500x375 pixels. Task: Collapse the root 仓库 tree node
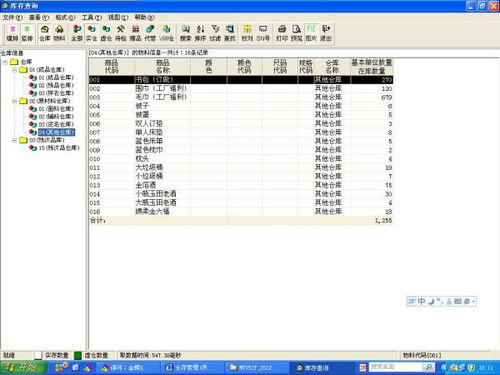5,62
